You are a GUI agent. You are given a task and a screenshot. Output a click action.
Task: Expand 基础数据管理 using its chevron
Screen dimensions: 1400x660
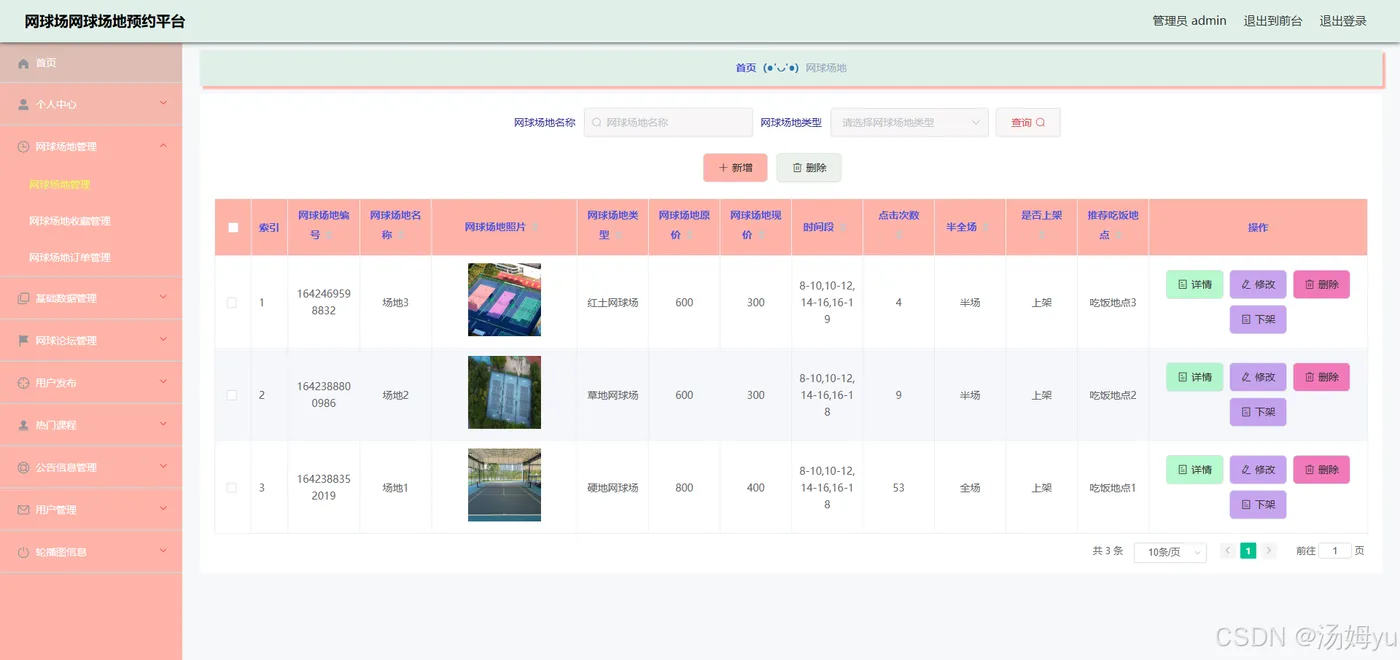[163, 297]
